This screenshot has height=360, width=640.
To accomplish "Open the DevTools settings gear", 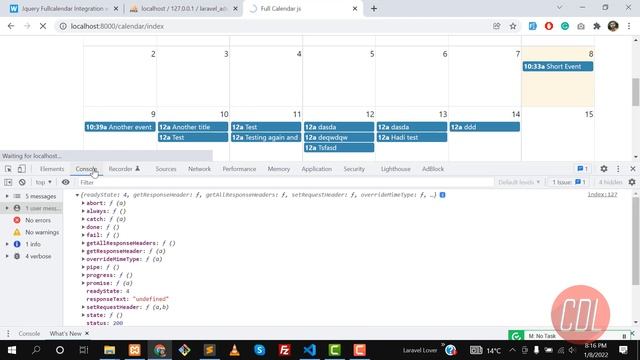I will coord(604,169).
